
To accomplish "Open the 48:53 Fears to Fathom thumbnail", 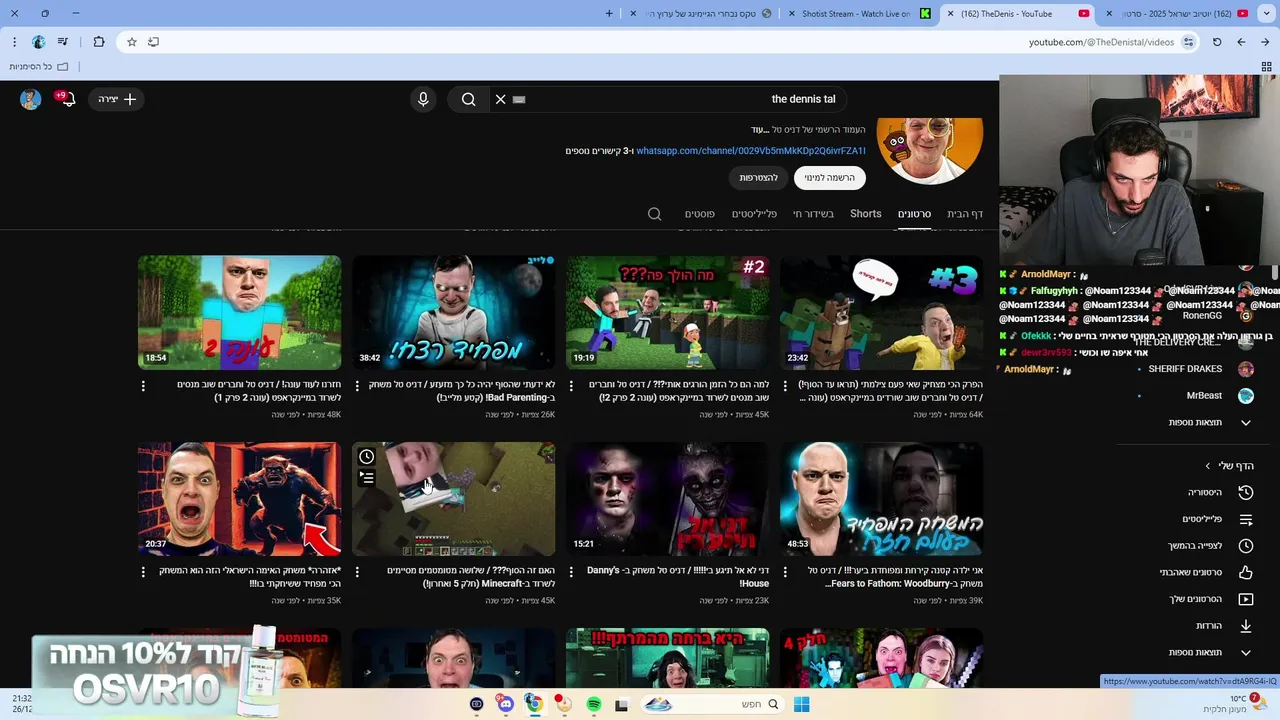I will pos(881,499).
